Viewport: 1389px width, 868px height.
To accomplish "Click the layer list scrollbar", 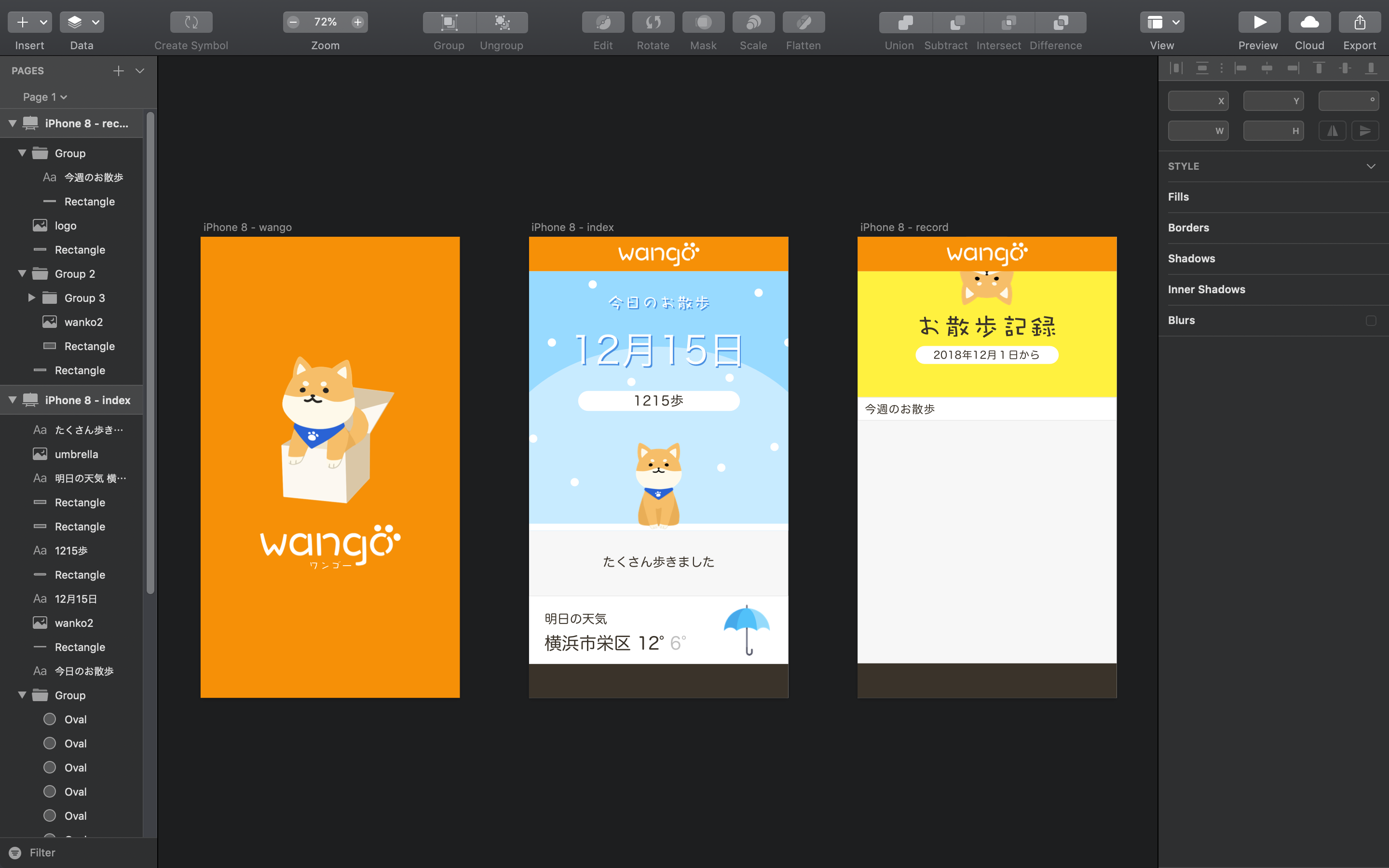I will [150, 353].
